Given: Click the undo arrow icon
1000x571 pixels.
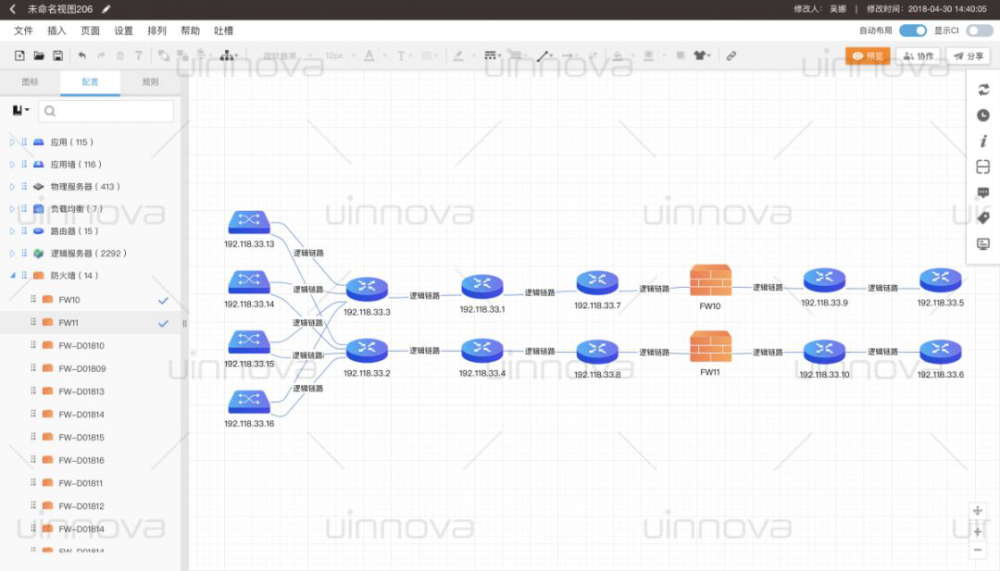Looking at the screenshot, I should tap(82, 56).
